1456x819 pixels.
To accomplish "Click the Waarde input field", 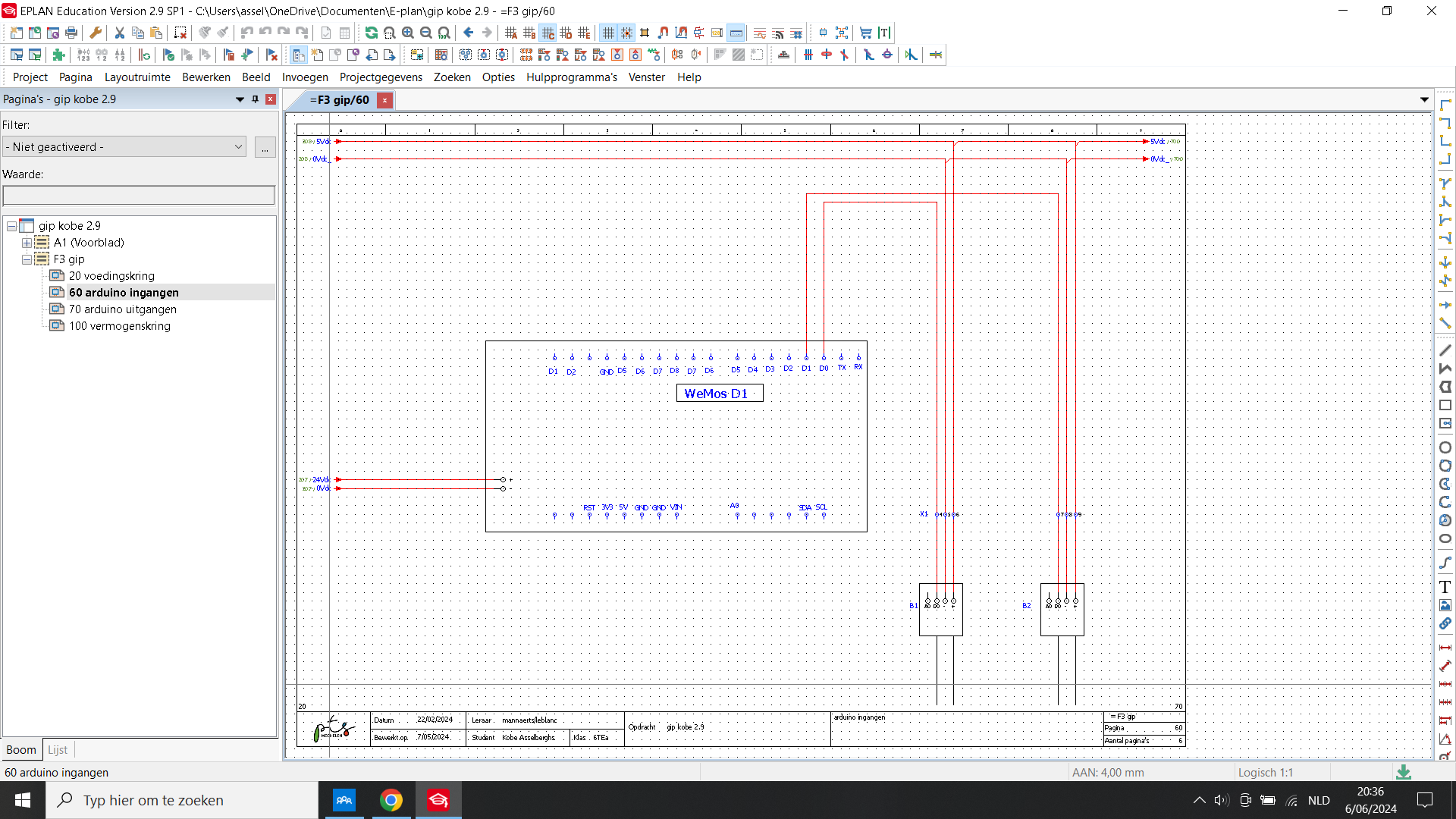I will [139, 196].
